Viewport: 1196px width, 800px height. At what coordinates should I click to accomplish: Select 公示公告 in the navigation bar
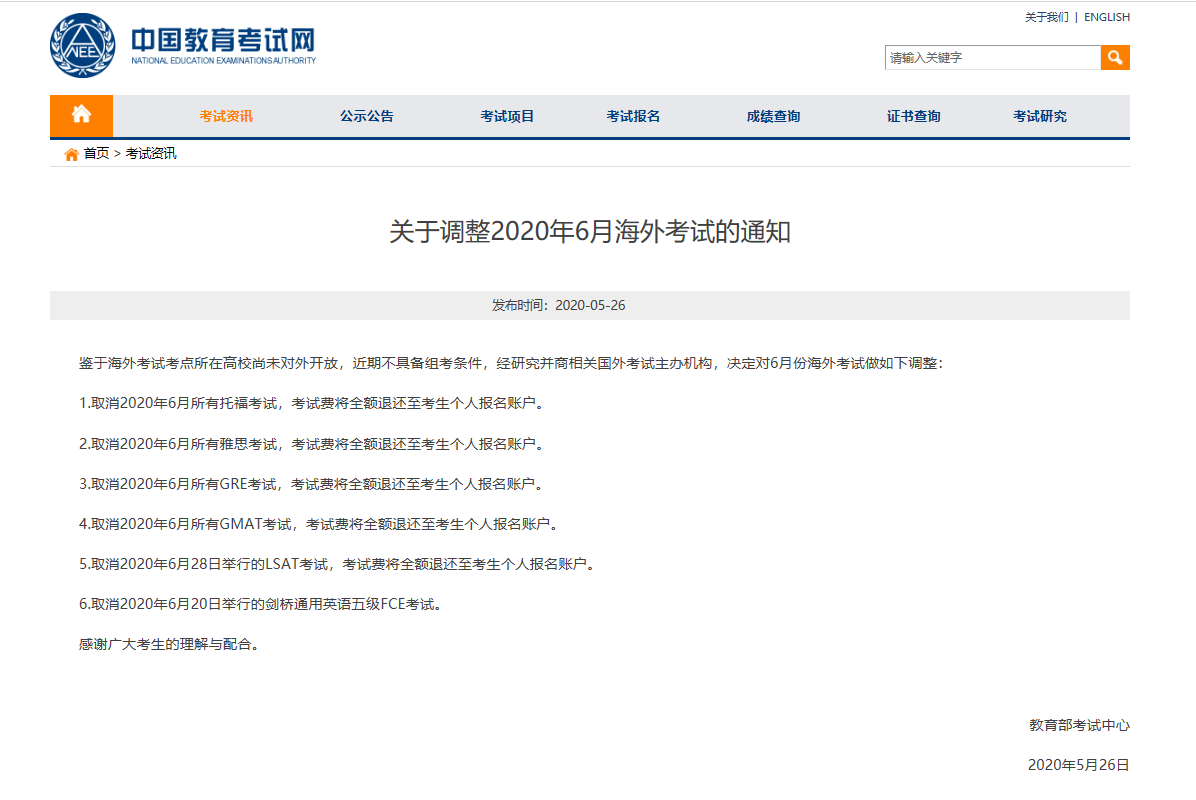click(366, 116)
